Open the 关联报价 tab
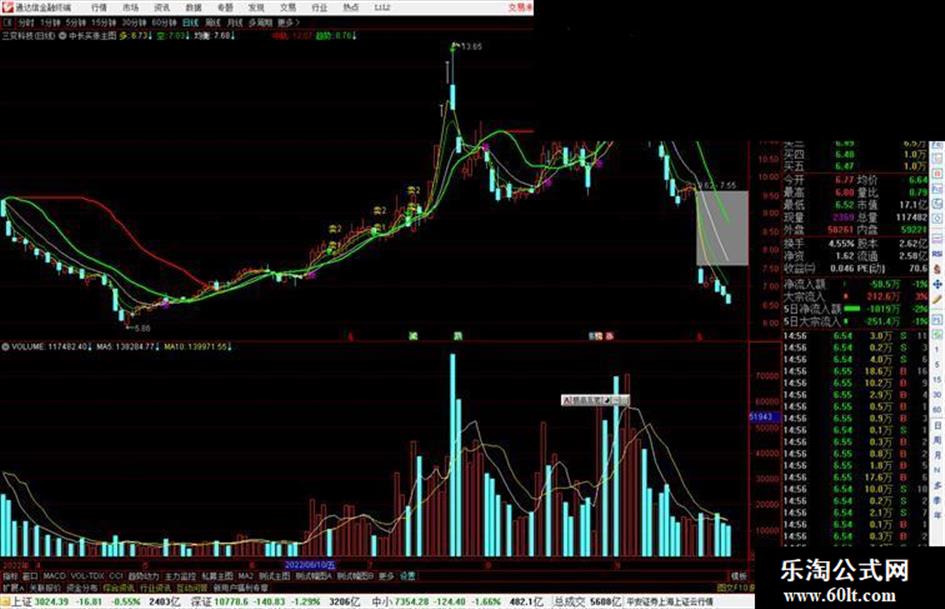The image size is (945, 609). point(45,587)
